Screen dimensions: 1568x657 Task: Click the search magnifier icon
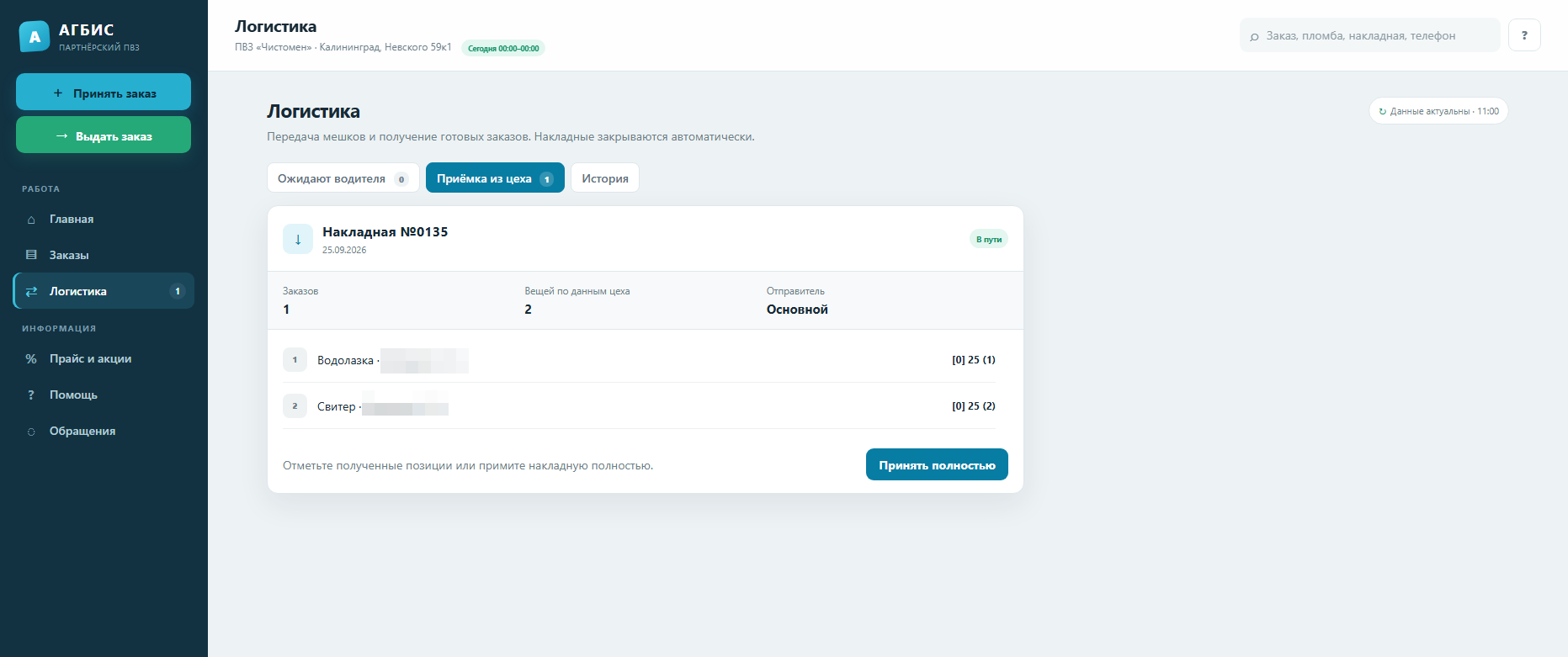click(1254, 36)
